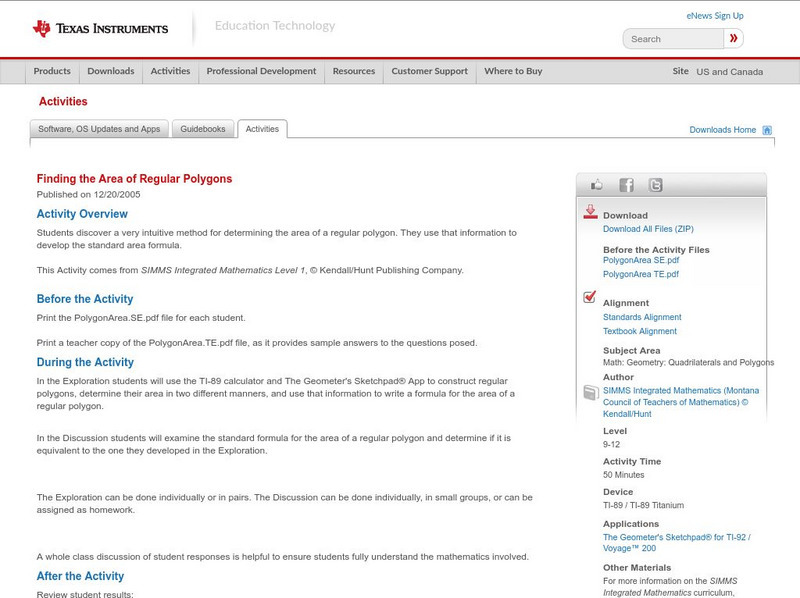Click During the Activity heading
The width and height of the screenshot is (800, 598).
pyautogui.click(x=85, y=362)
